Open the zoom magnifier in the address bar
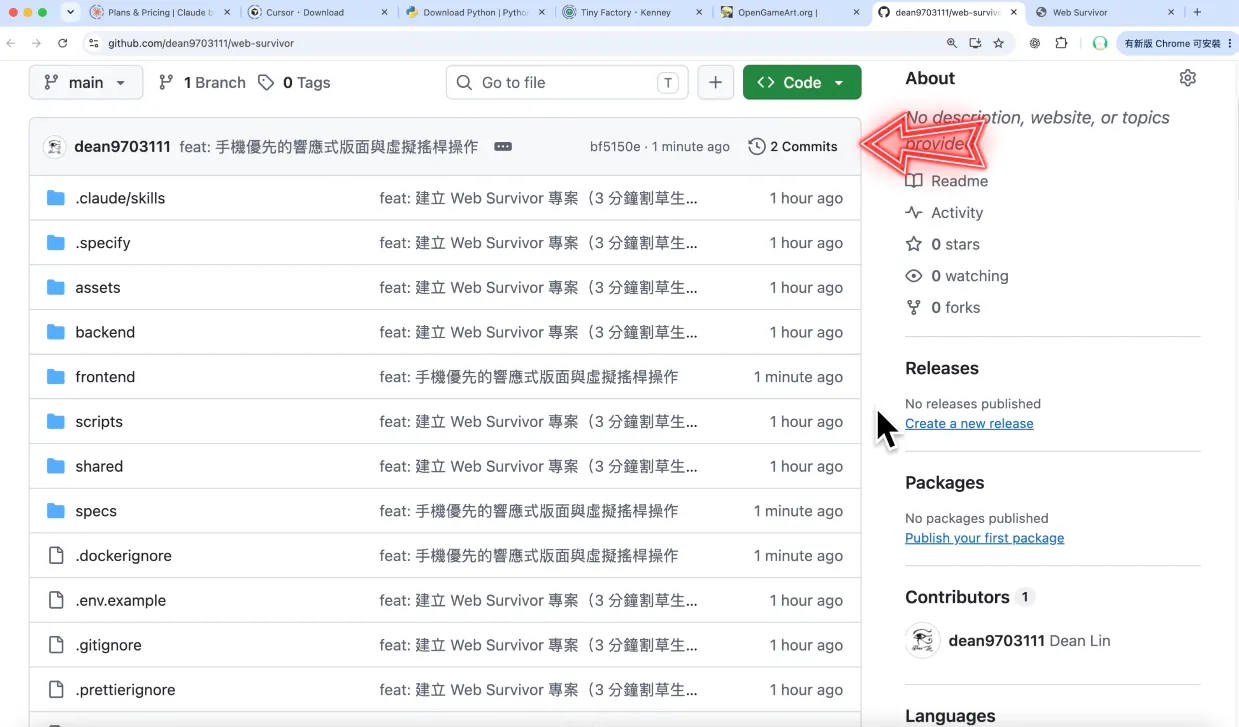Viewport: 1239px width, 727px height. click(952, 44)
